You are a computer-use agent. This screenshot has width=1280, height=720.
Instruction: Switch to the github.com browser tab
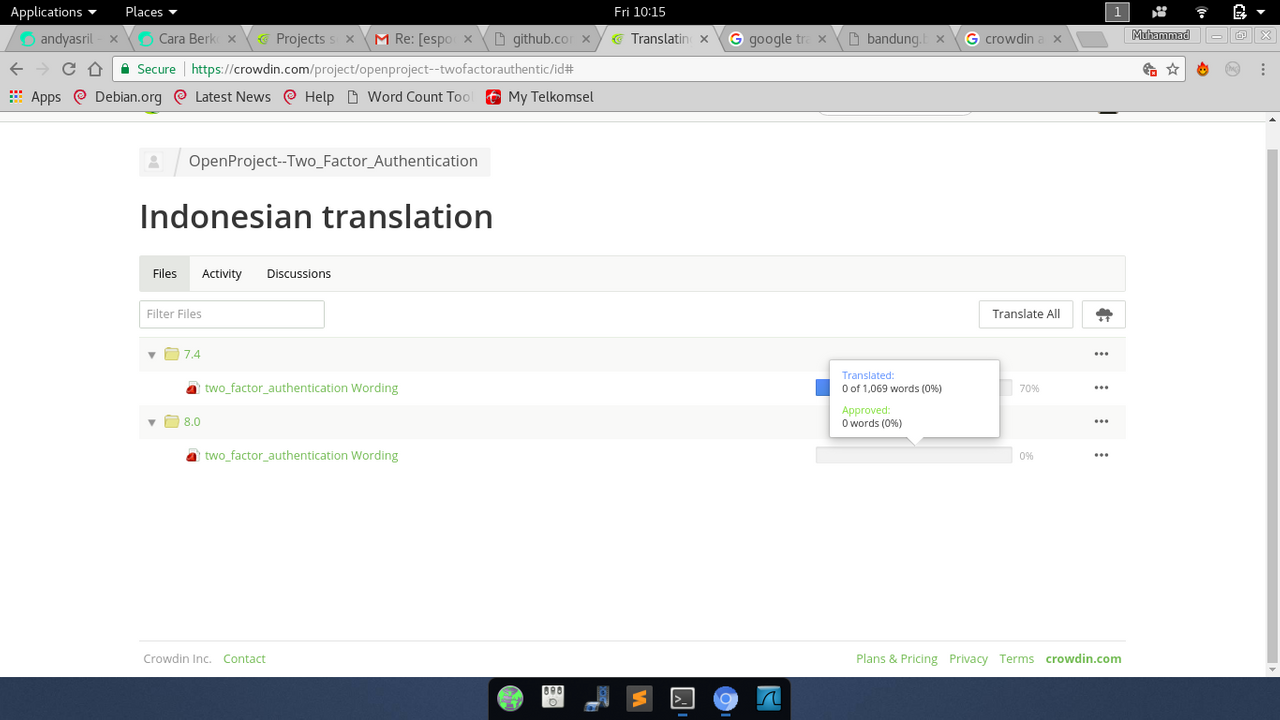tap(542, 39)
